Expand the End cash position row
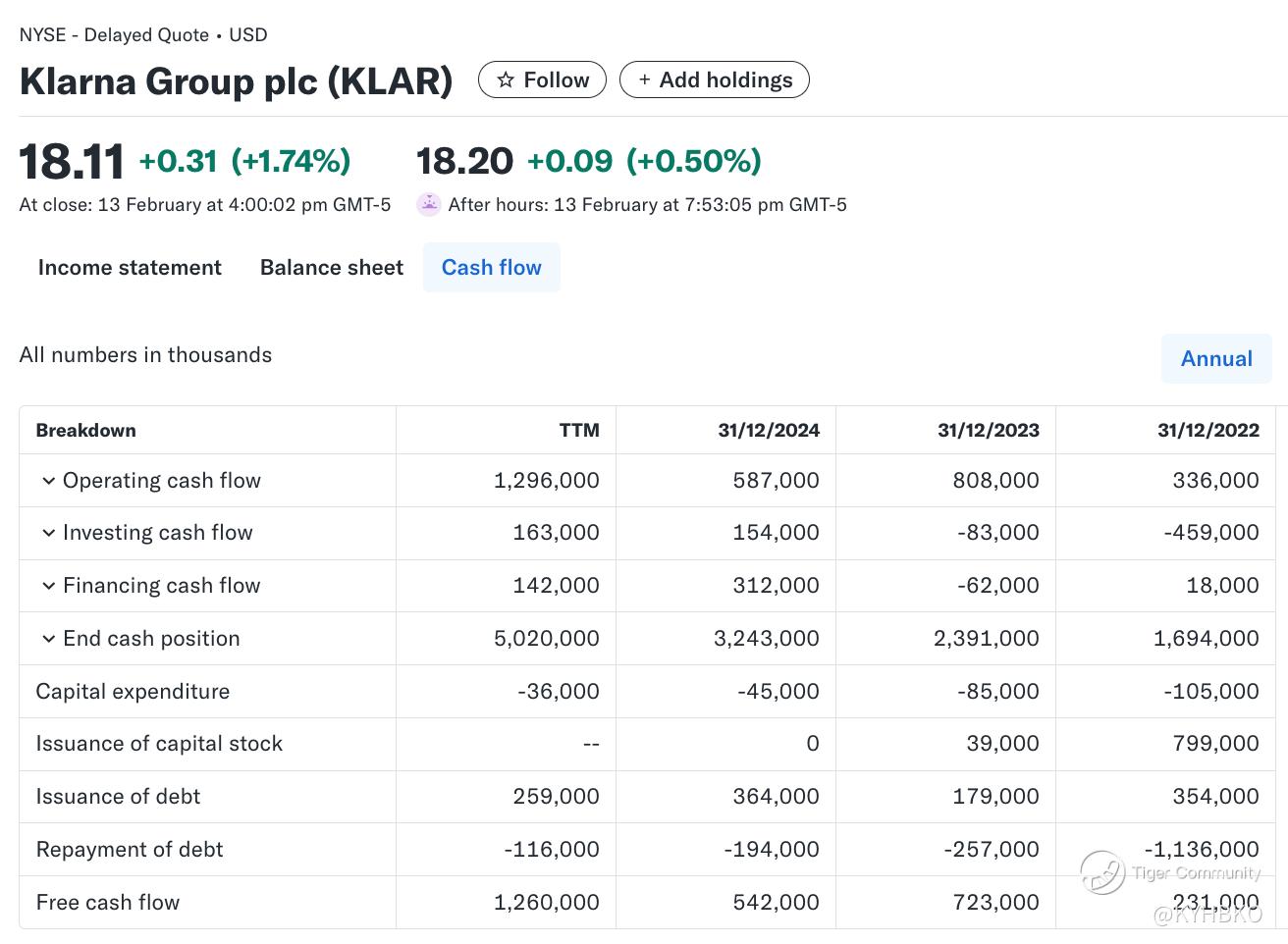1288x944 pixels. (x=48, y=639)
